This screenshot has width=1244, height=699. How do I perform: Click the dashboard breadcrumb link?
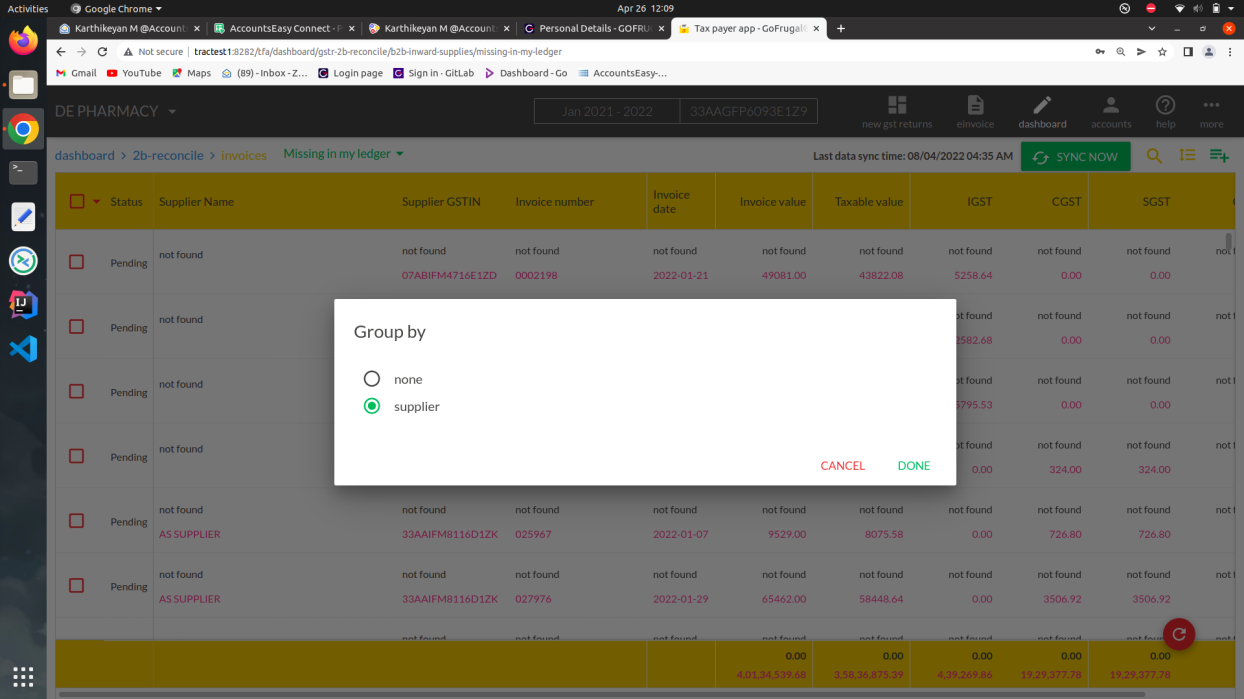click(x=85, y=155)
